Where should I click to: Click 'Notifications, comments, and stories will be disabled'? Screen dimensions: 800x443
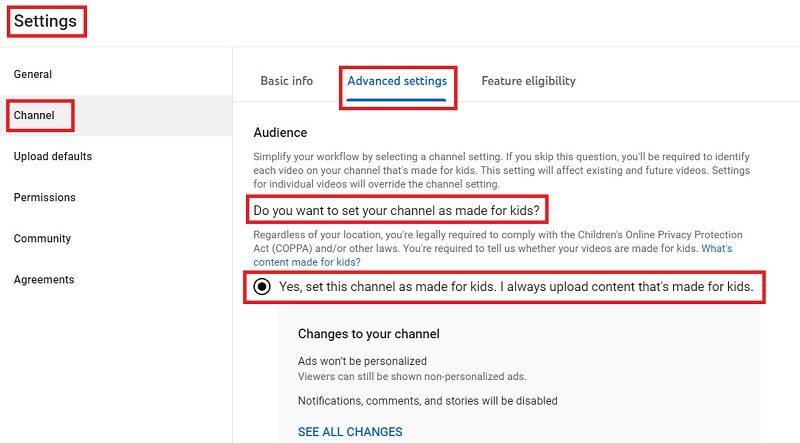428,401
